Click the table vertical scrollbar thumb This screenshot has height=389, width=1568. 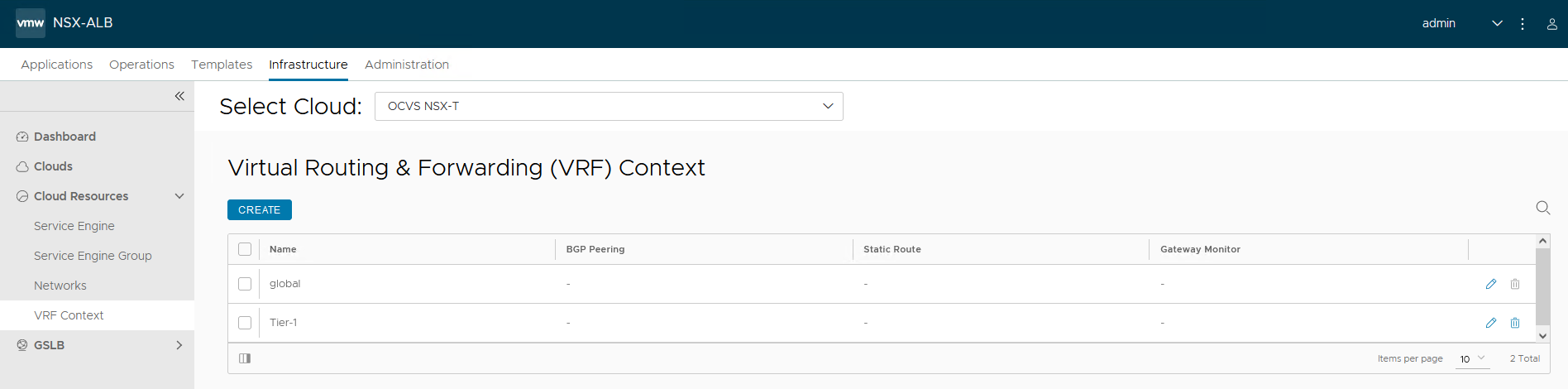pyautogui.click(x=1542, y=286)
